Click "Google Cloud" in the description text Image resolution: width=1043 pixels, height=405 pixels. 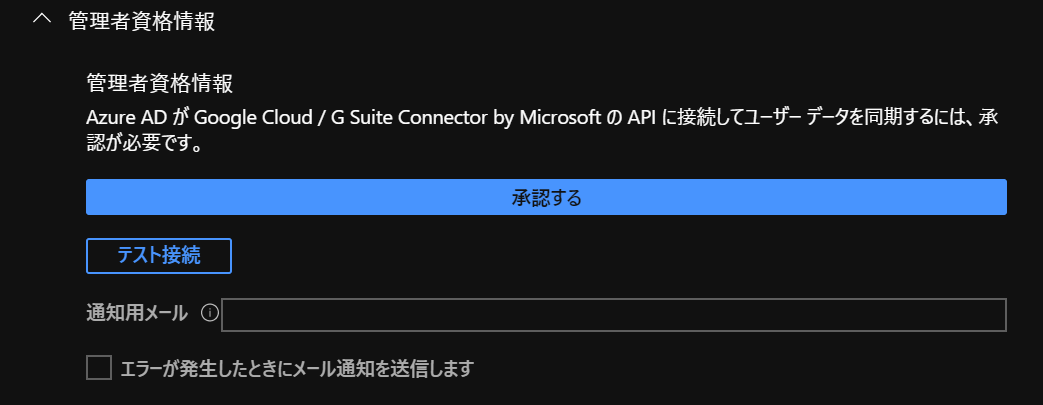[x=245, y=117]
